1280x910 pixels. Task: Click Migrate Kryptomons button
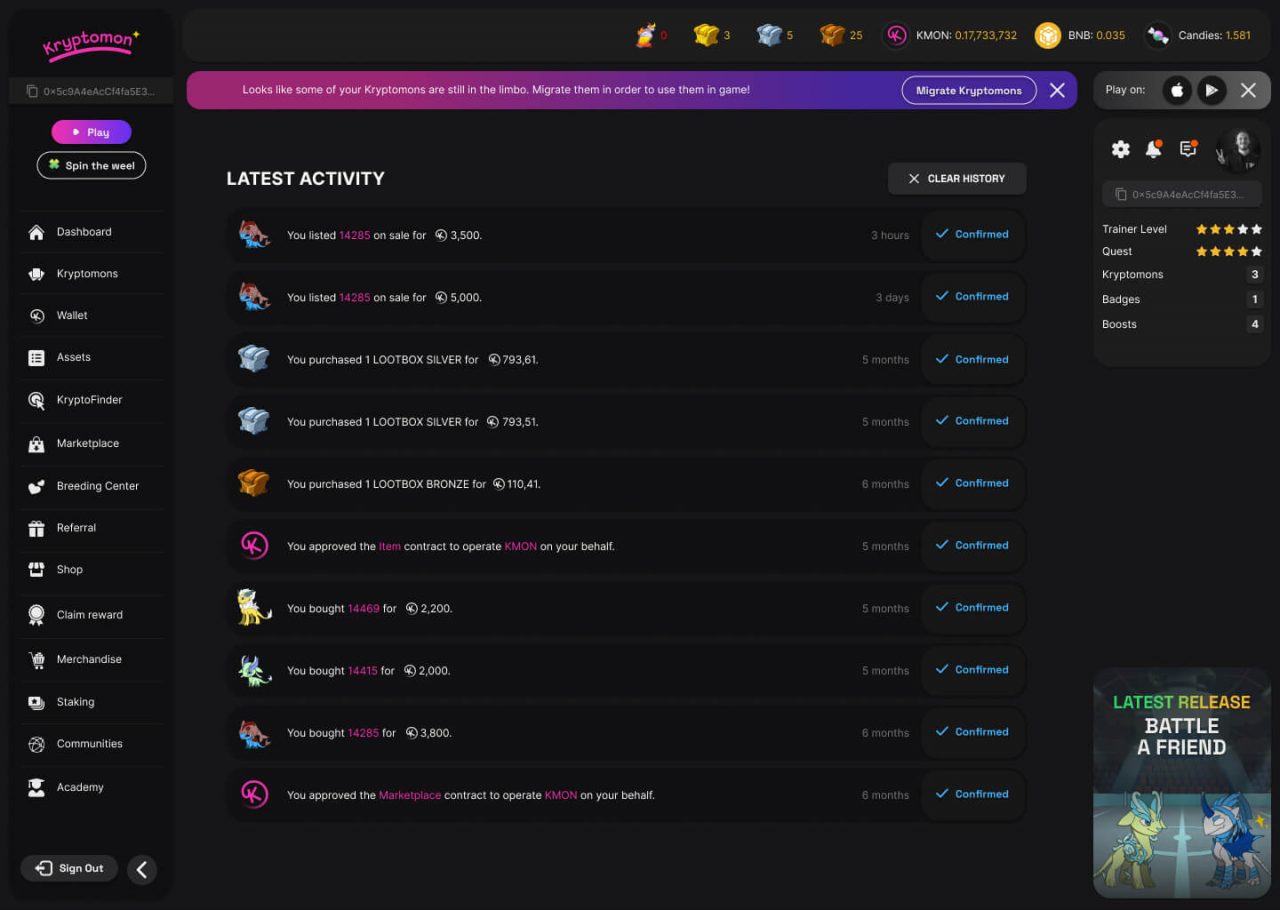tap(969, 90)
